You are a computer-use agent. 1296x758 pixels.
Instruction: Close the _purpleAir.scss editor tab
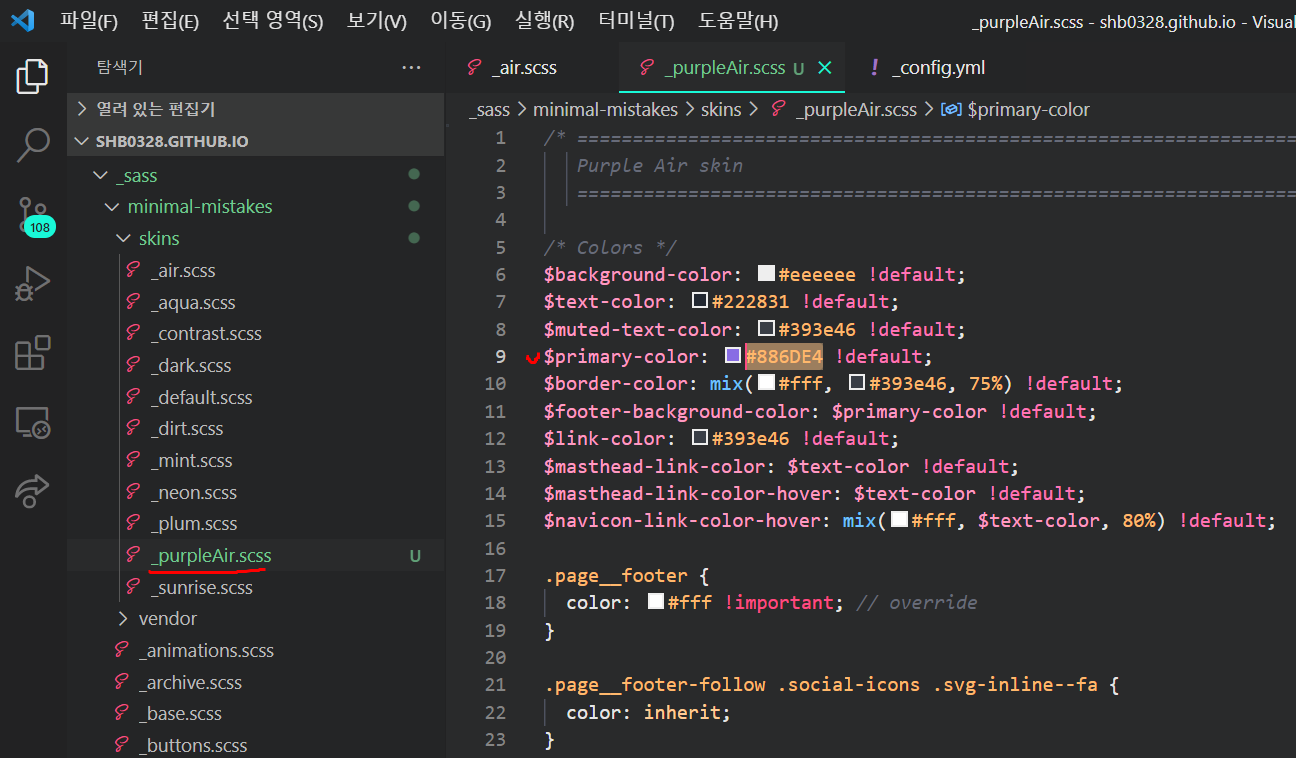pos(825,68)
